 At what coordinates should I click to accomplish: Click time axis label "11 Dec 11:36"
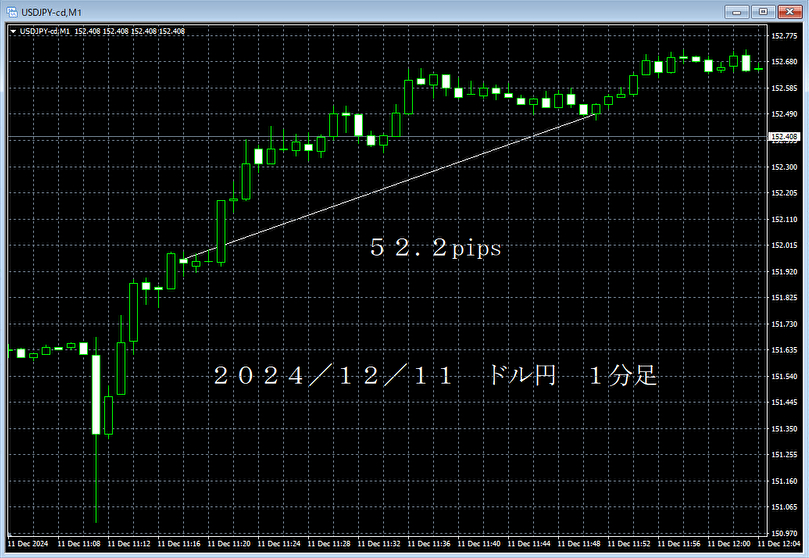pyautogui.click(x=429, y=544)
